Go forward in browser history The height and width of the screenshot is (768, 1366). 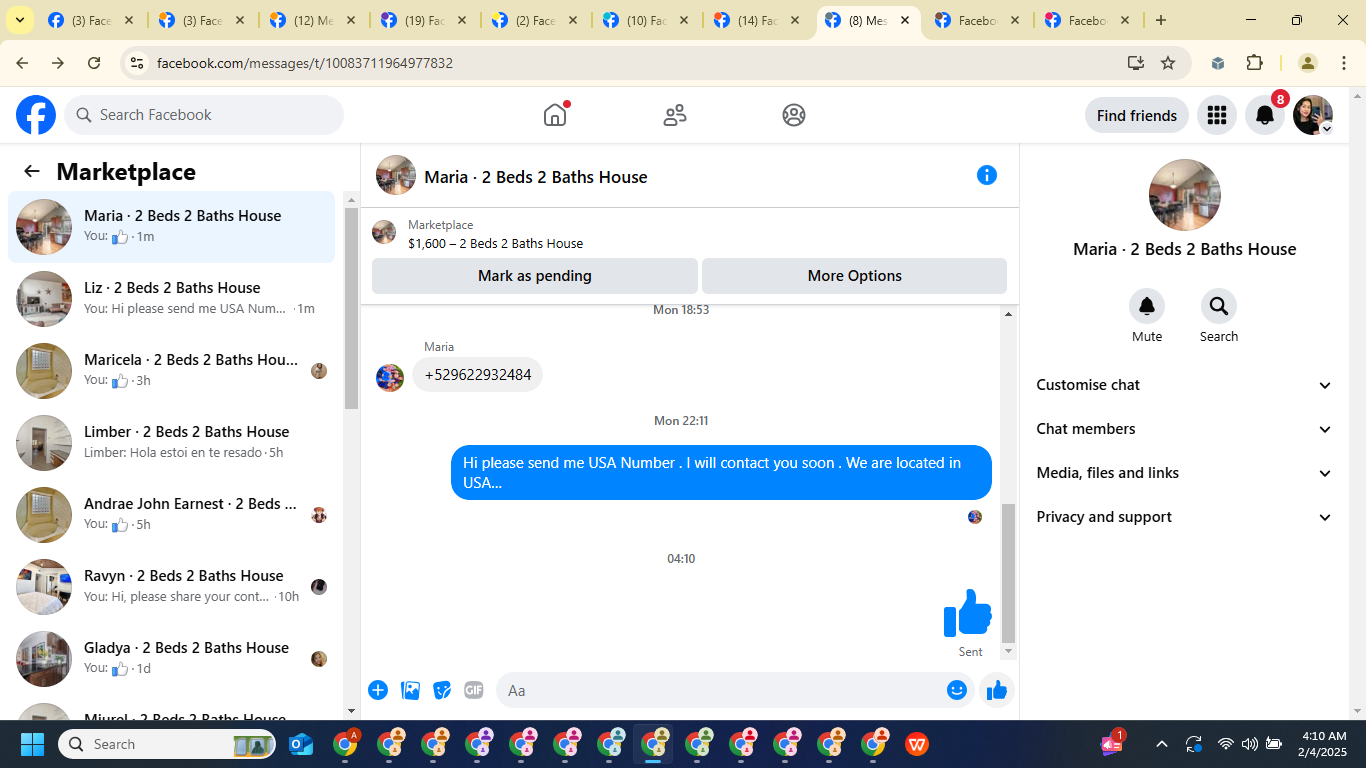tap(58, 63)
